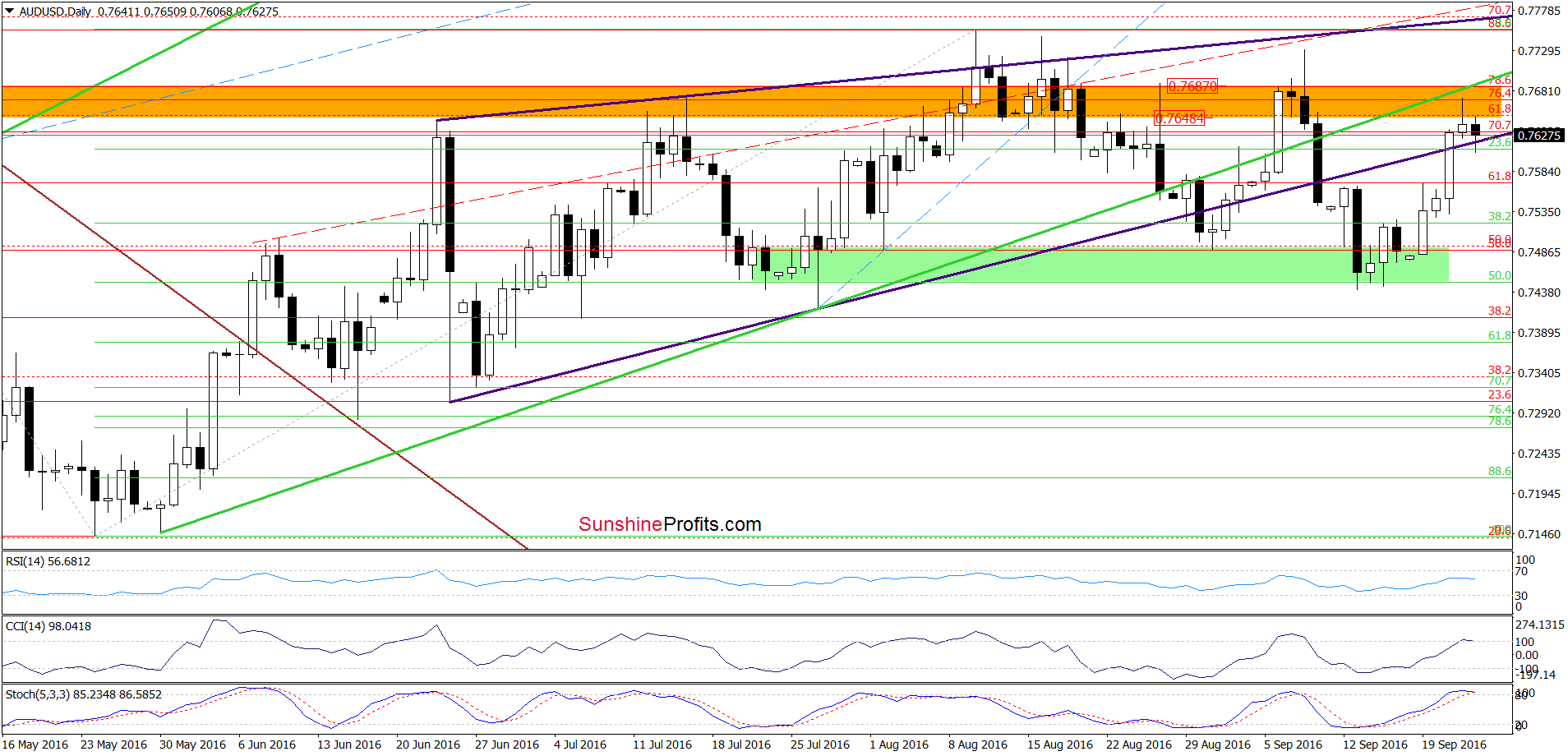The width and height of the screenshot is (1568, 756).
Task: Click the 0.74865 price axis value
Action: (x=1538, y=252)
